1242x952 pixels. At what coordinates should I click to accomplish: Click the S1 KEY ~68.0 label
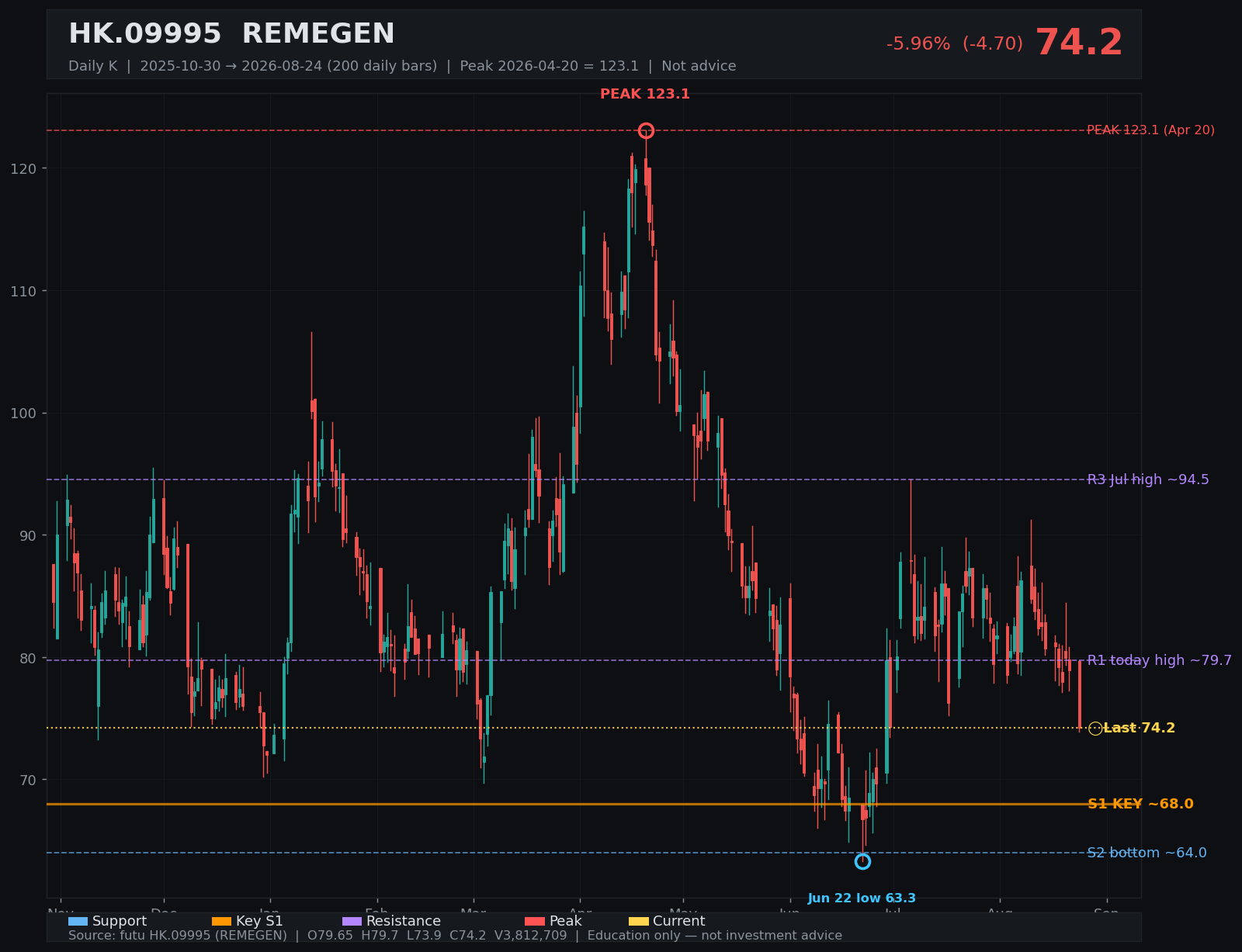point(1140,804)
